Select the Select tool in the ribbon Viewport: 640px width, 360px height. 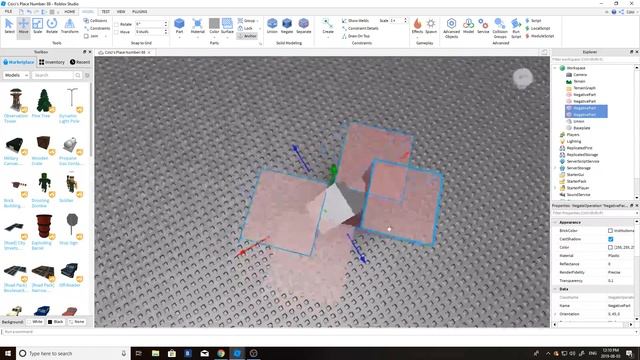[9, 26]
